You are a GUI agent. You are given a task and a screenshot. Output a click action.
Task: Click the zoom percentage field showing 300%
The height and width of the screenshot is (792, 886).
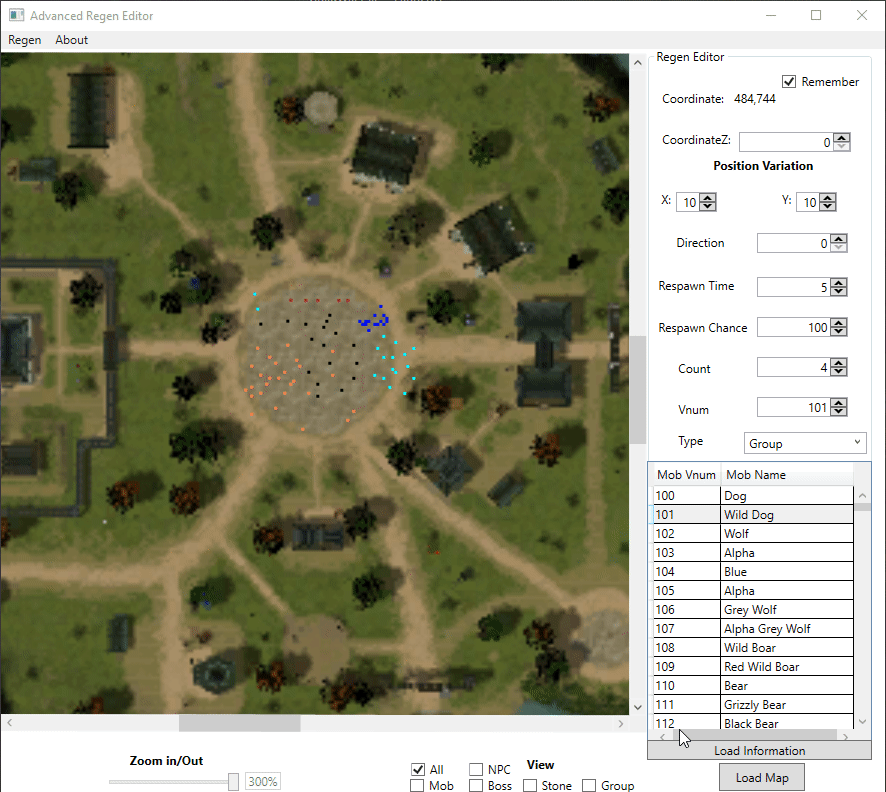click(x=262, y=781)
